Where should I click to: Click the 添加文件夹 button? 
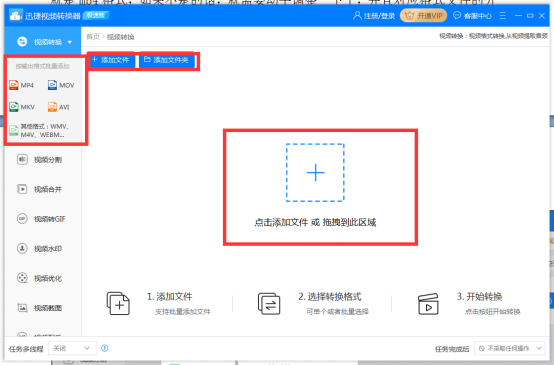click(x=166, y=60)
